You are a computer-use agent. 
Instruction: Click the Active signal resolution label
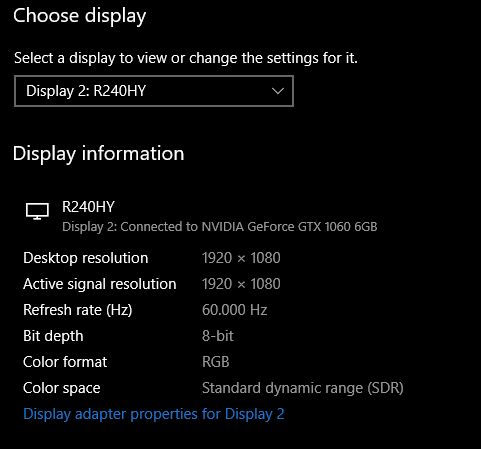(x=100, y=284)
